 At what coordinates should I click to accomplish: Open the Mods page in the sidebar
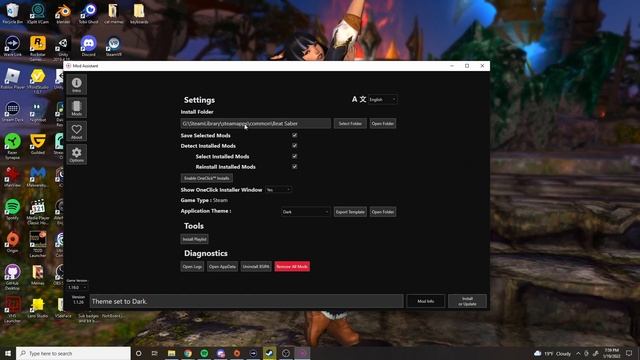pyautogui.click(x=77, y=108)
